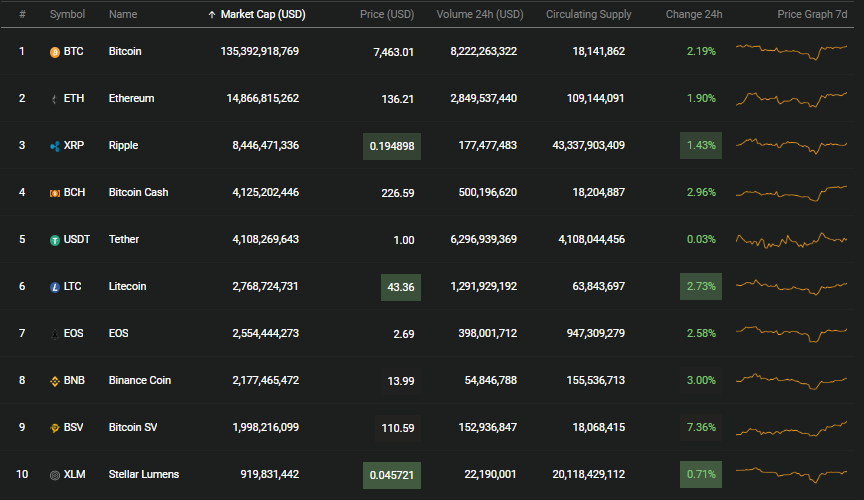Click Tether volume 6,296,939,369
This screenshot has width=864, height=500.
point(483,239)
